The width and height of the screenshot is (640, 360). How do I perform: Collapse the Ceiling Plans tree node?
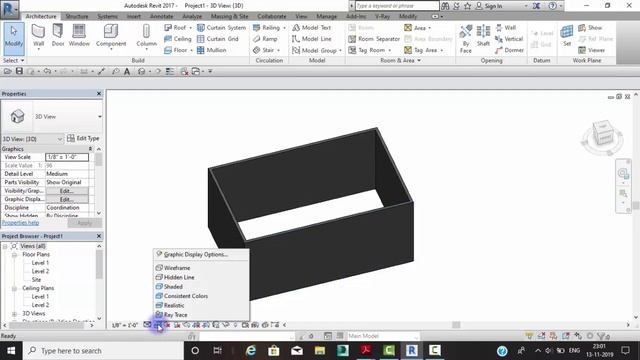click(14, 289)
